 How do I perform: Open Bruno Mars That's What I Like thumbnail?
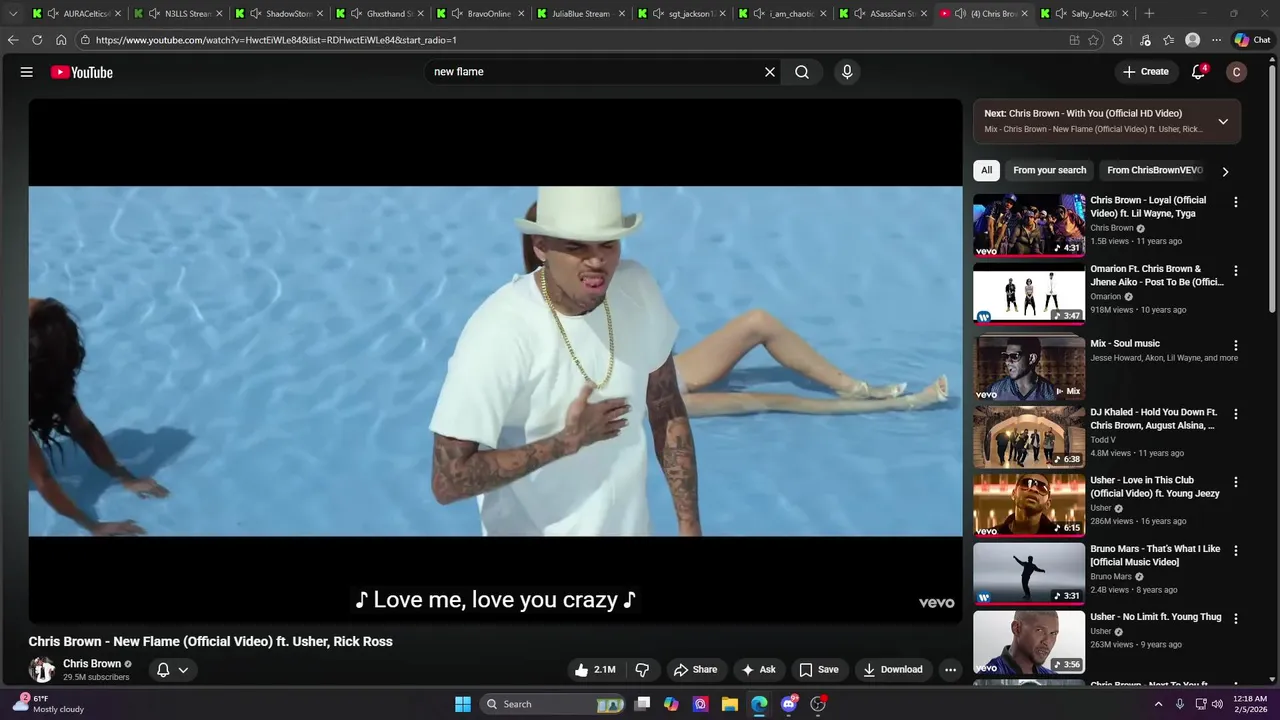click(x=1029, y=573)
